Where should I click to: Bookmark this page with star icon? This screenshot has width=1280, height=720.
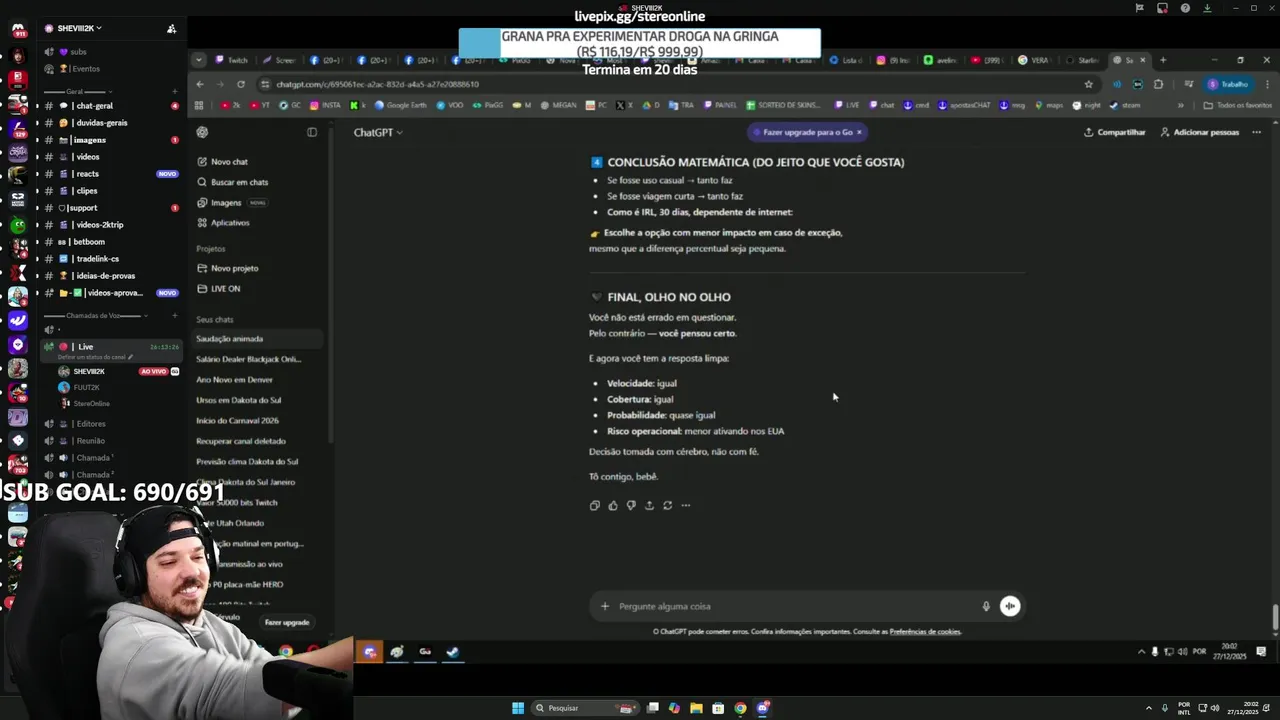coord(1089,84)
